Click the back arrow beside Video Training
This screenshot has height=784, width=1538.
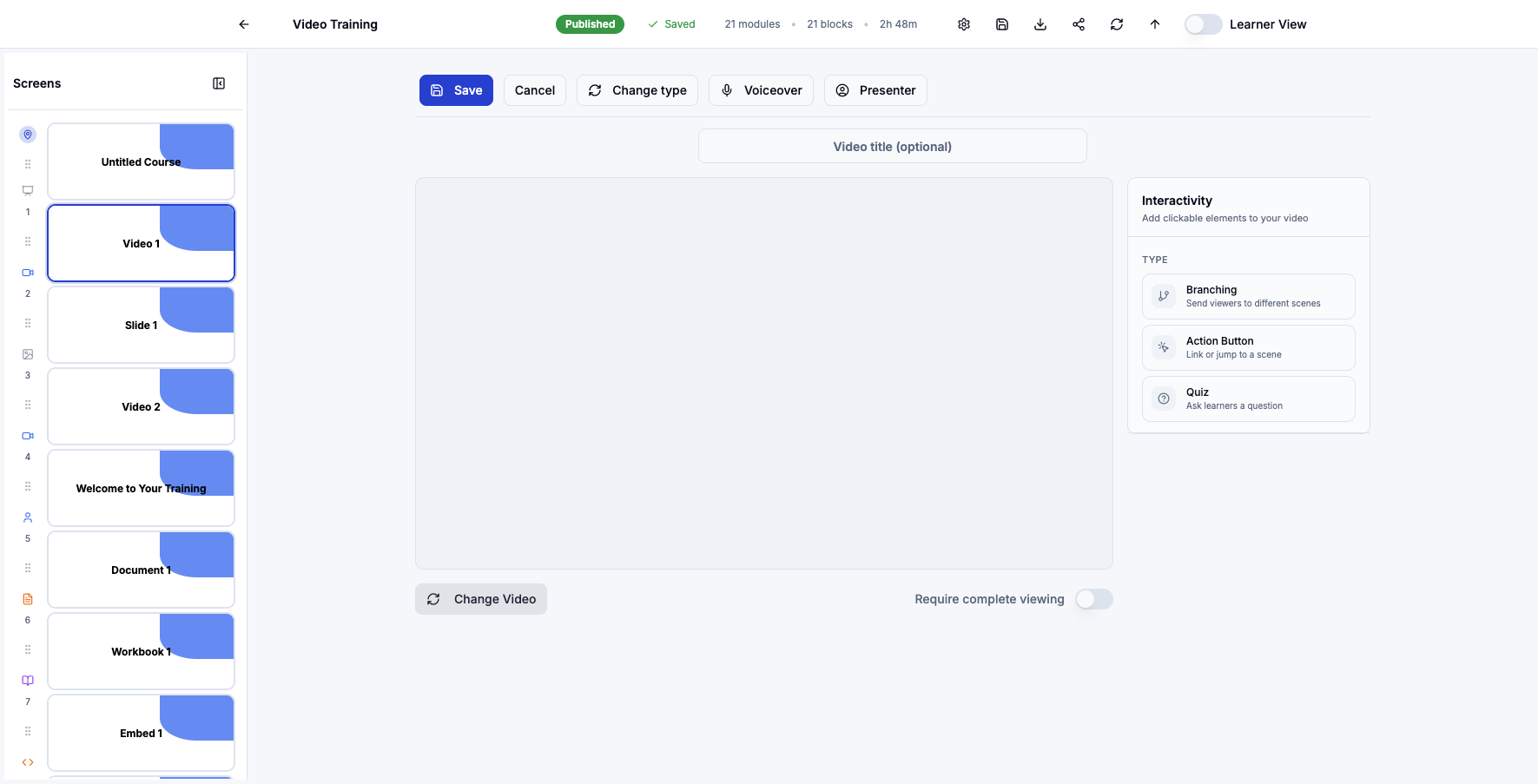click(x=243, y=23)
